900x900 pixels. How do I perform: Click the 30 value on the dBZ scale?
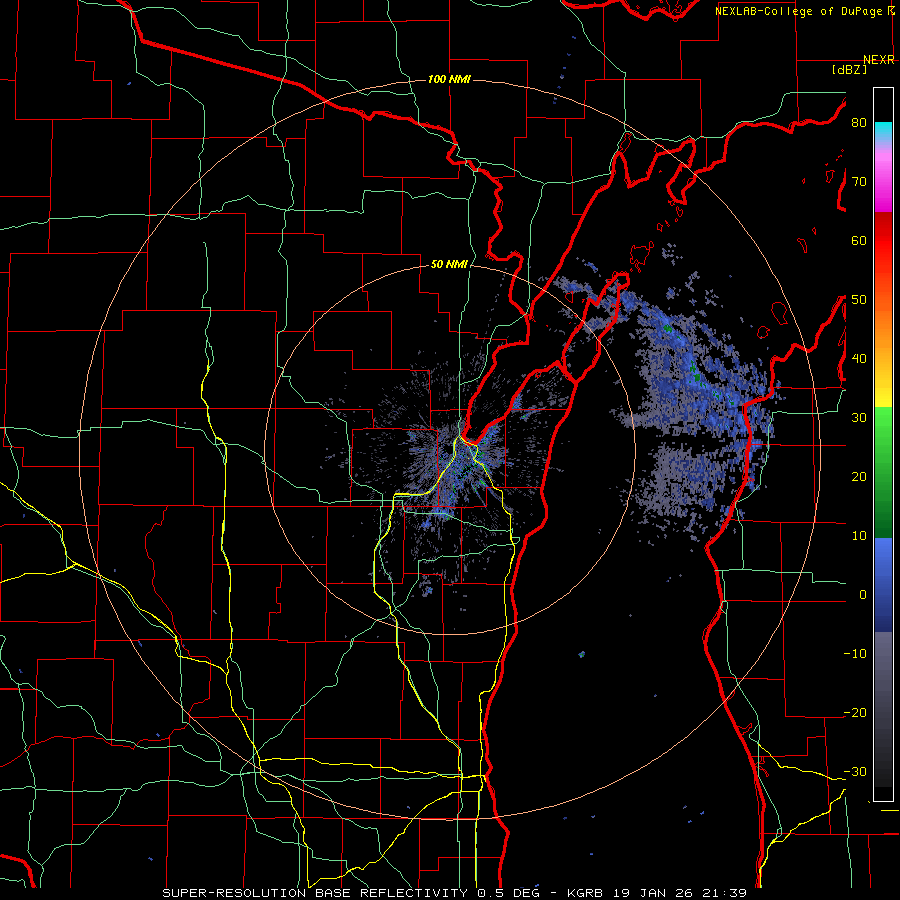pyautogui.click(x=859, y=417)
